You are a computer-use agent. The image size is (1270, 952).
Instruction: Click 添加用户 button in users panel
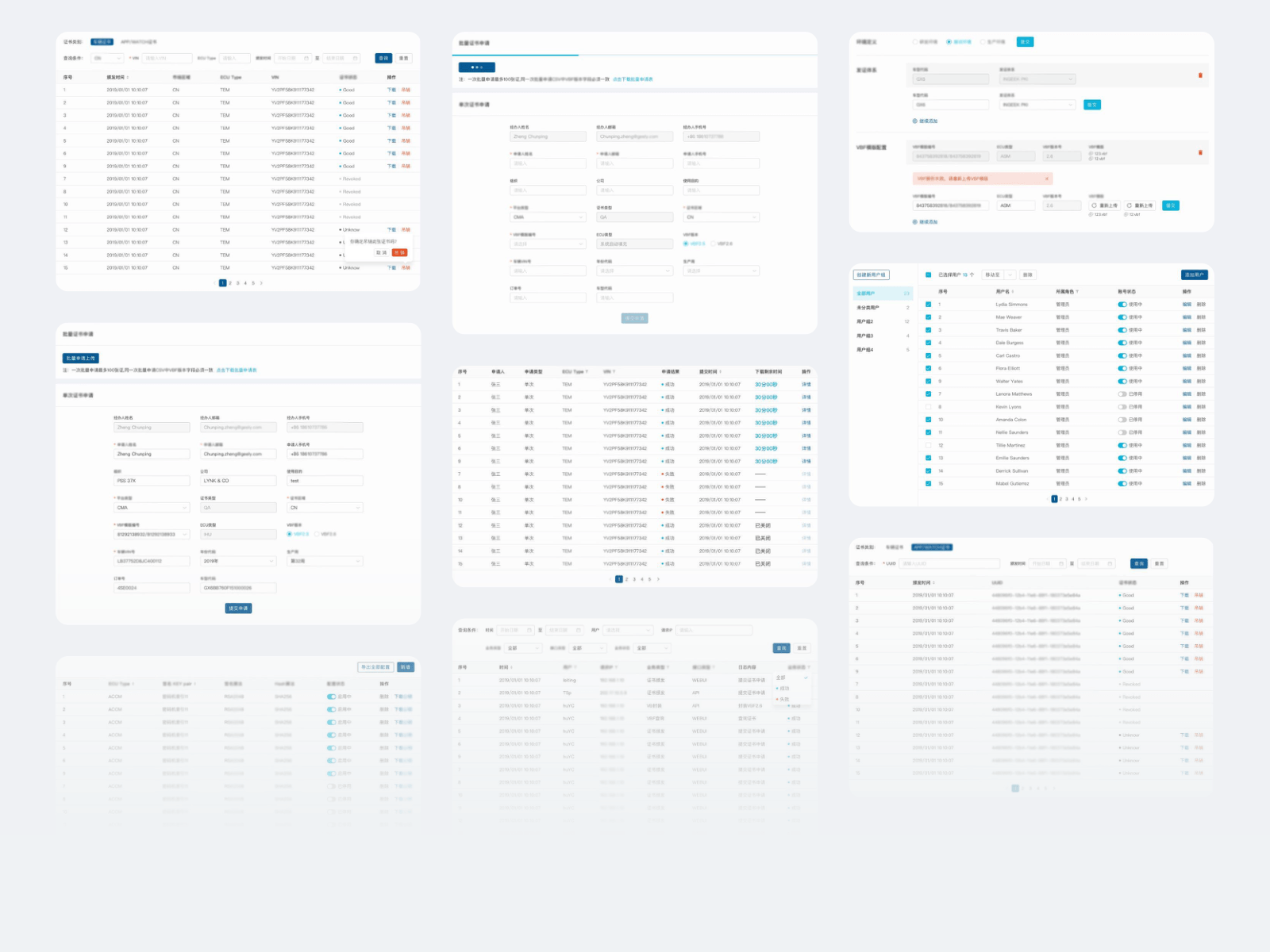pyautogui.click(x=1194, y=274)
